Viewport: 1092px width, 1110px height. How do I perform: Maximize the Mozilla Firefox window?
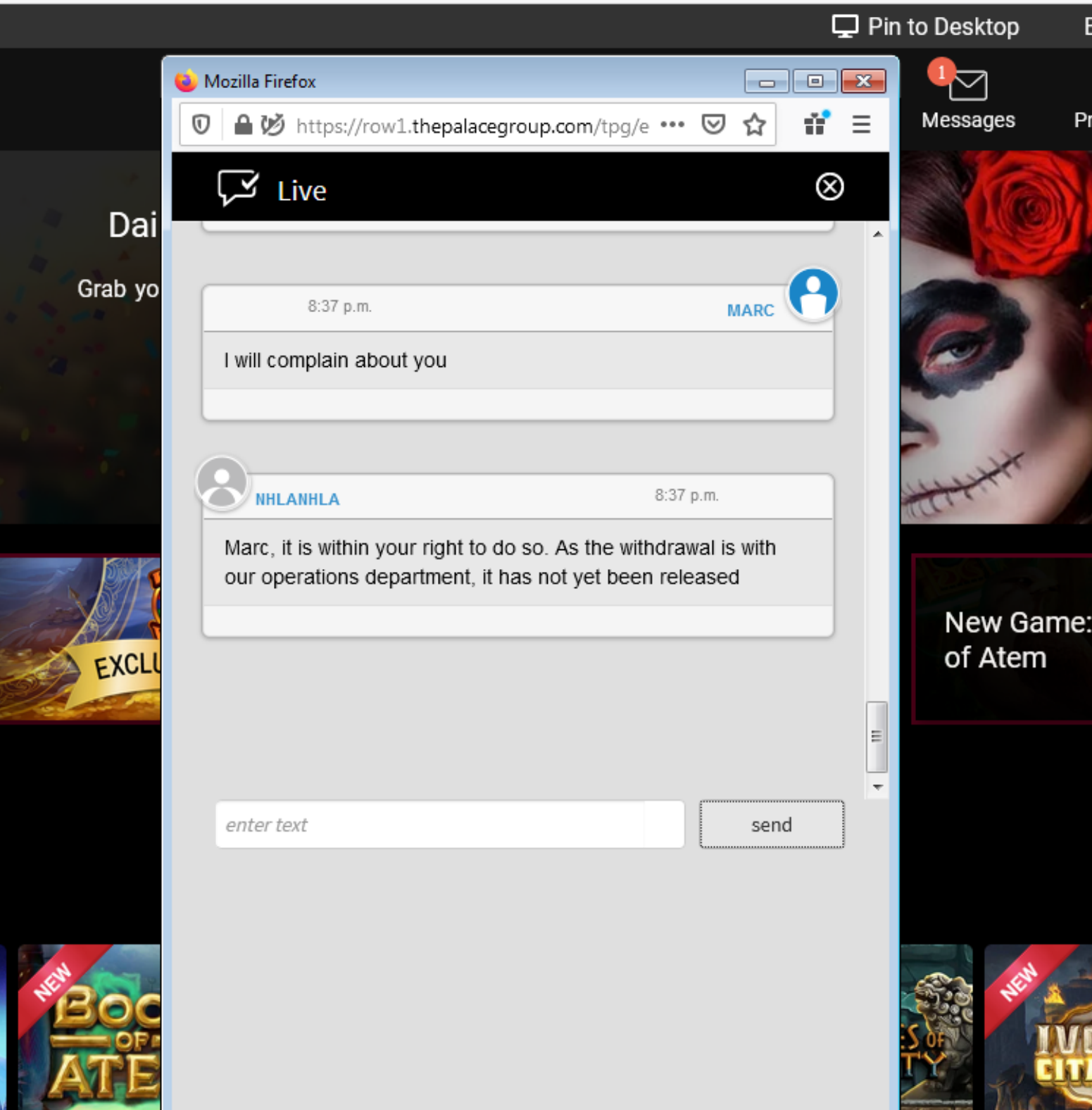tap(815, 82)
